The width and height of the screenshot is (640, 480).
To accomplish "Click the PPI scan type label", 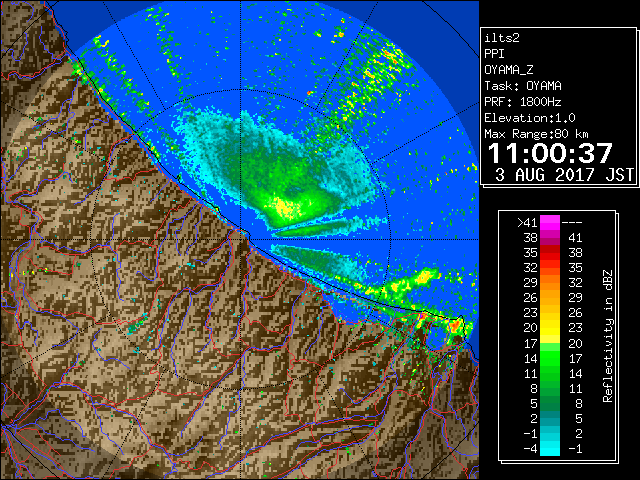I will click(494, 54).
